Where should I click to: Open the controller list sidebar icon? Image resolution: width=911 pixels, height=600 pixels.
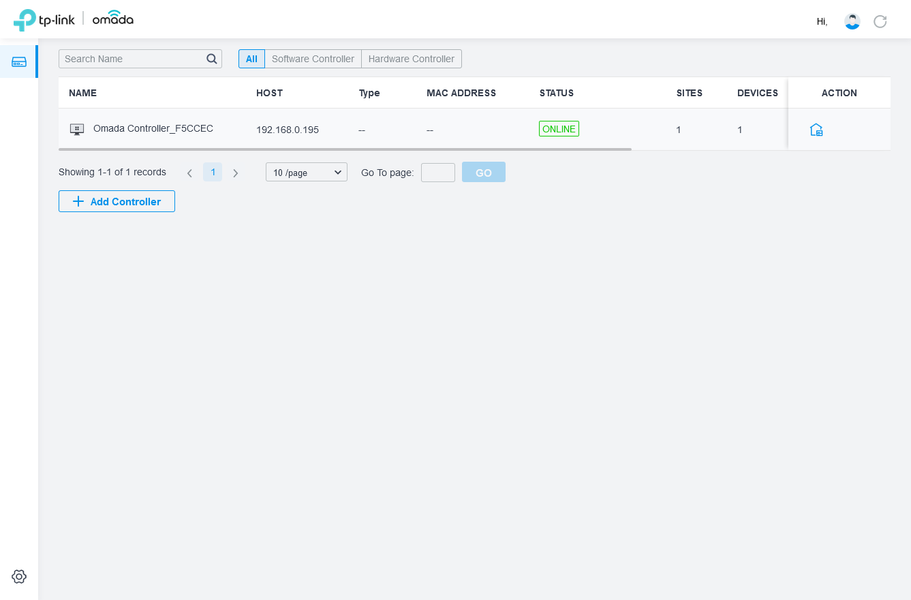[x=19, y=62]
